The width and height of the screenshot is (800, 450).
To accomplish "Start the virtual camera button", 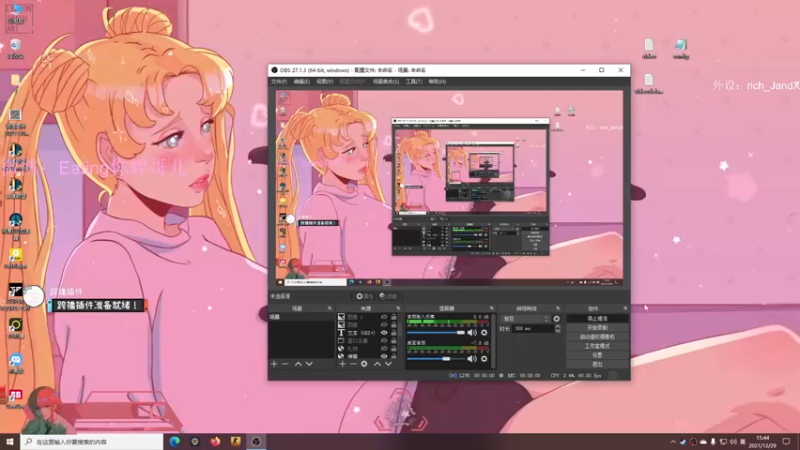I will [597, 337].
